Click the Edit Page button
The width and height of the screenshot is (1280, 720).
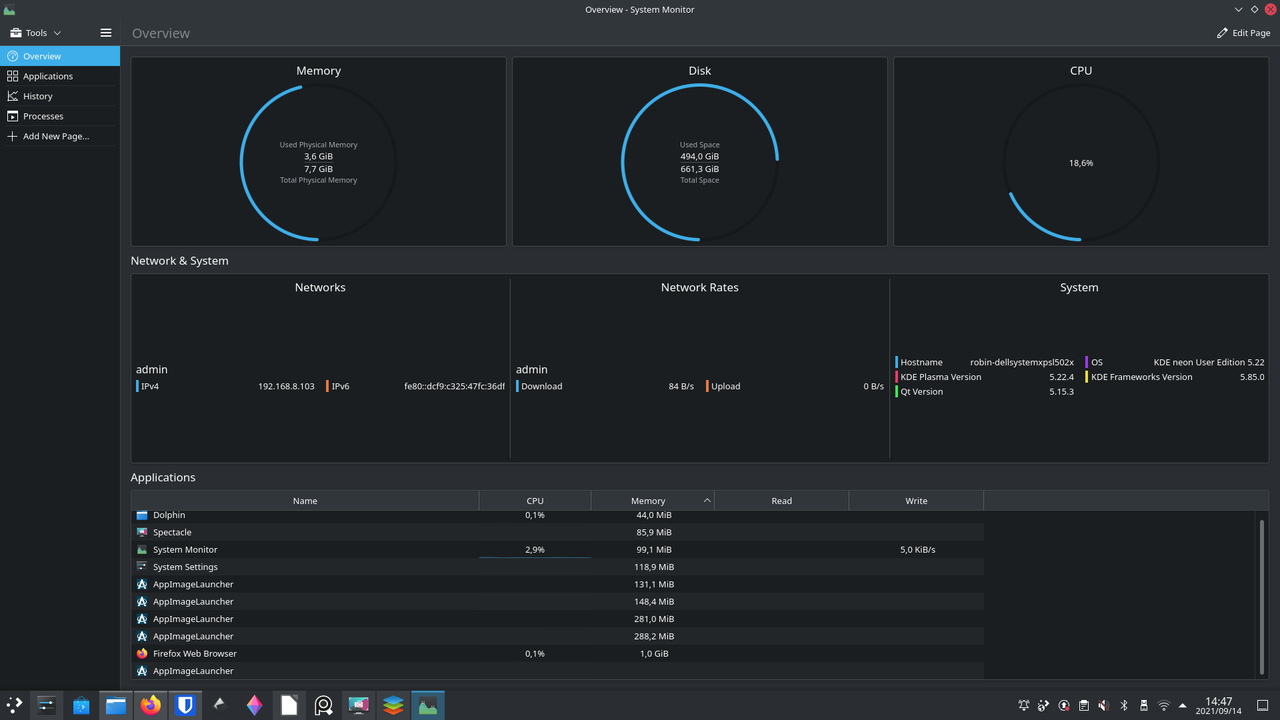1243,33
